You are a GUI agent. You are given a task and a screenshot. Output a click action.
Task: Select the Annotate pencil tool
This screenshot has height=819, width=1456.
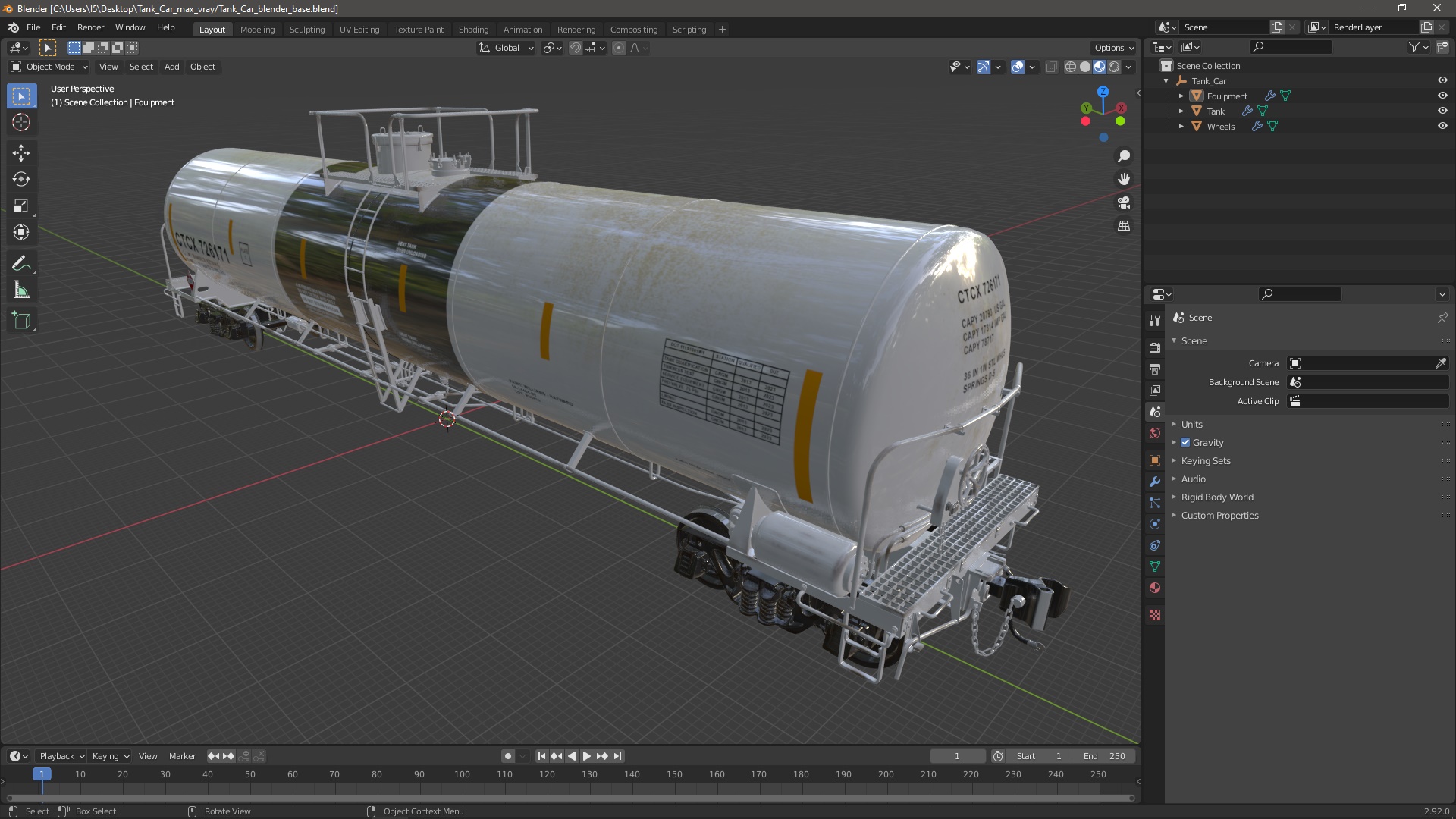pyautogui.click(x=21, y=264)
